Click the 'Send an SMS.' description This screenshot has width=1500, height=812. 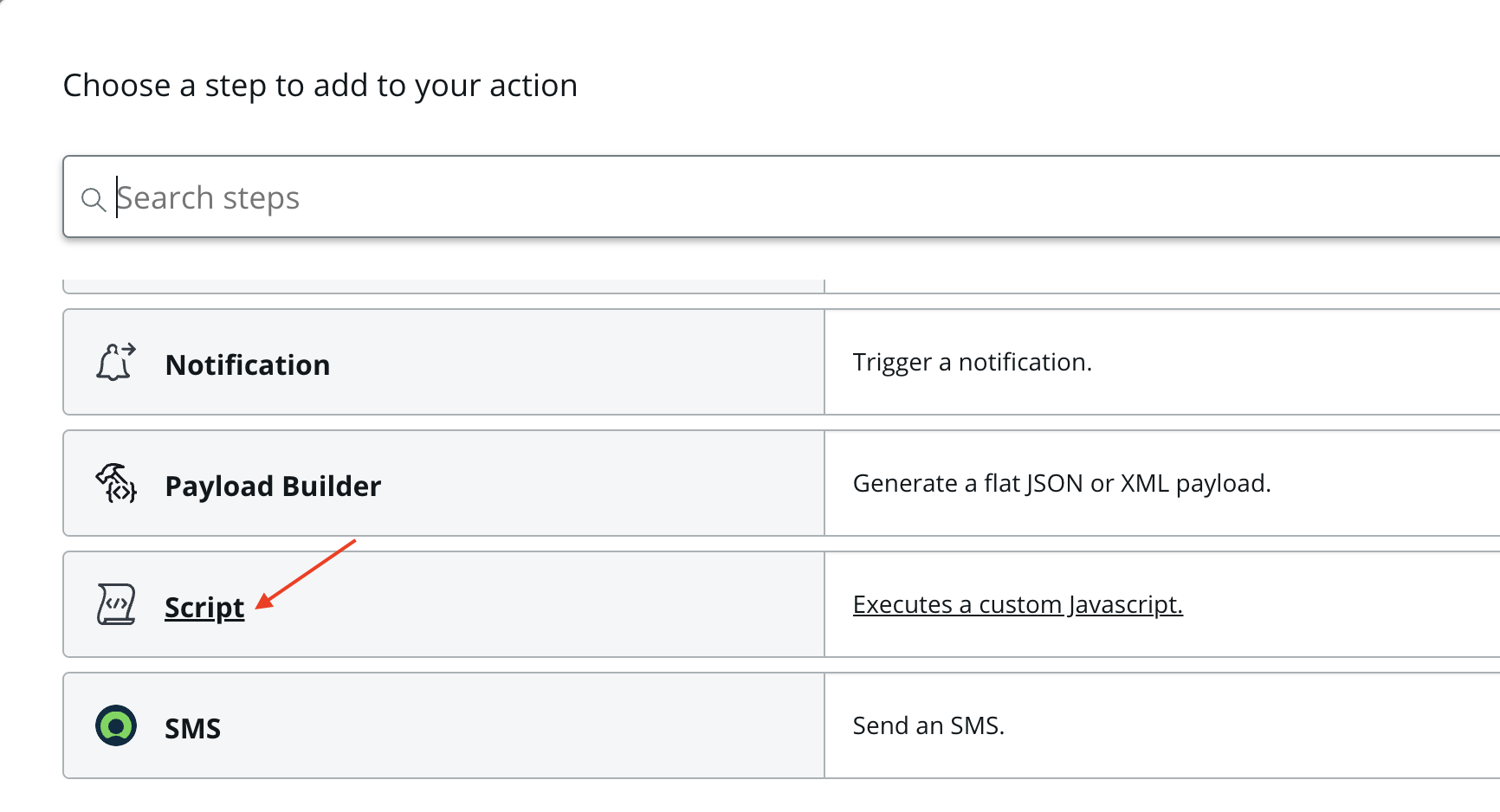[x=928, y=725]
